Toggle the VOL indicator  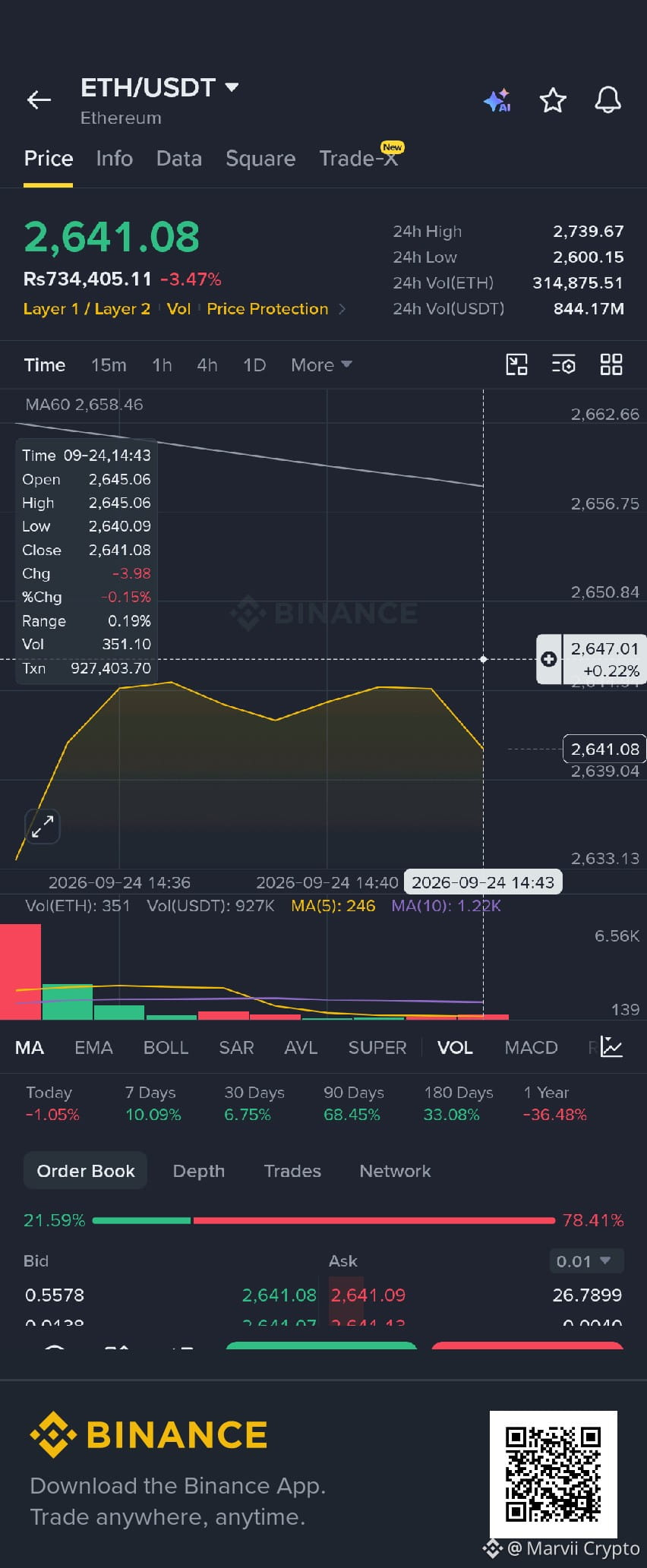455,1048
